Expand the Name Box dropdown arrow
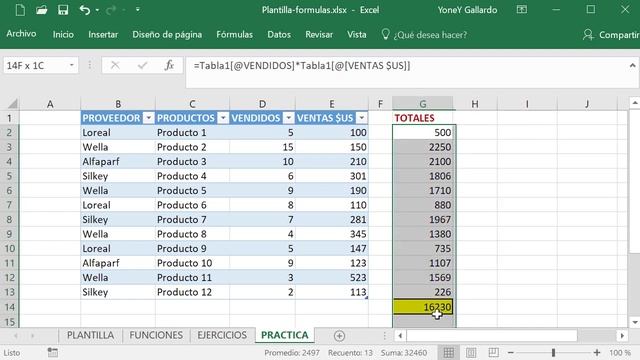The height and width of the screenshot is (360, 640). pyautogui.click(x=72, y=65)
